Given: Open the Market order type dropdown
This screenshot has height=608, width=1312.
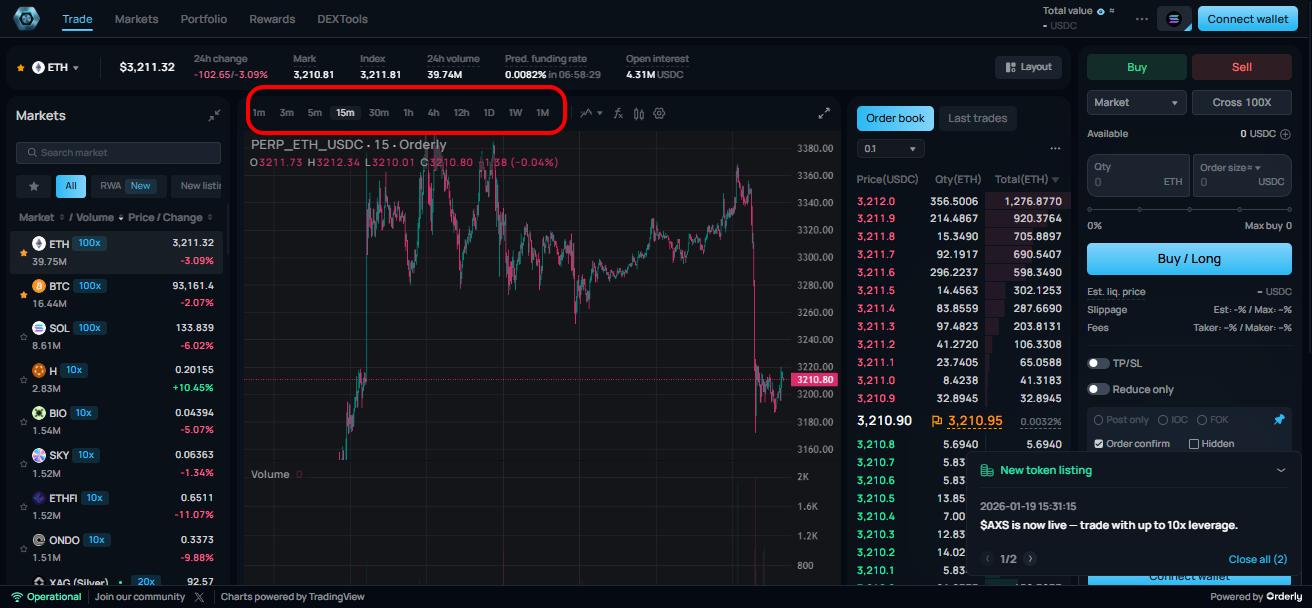Looking at the screenshot, I should [1137, 103].
